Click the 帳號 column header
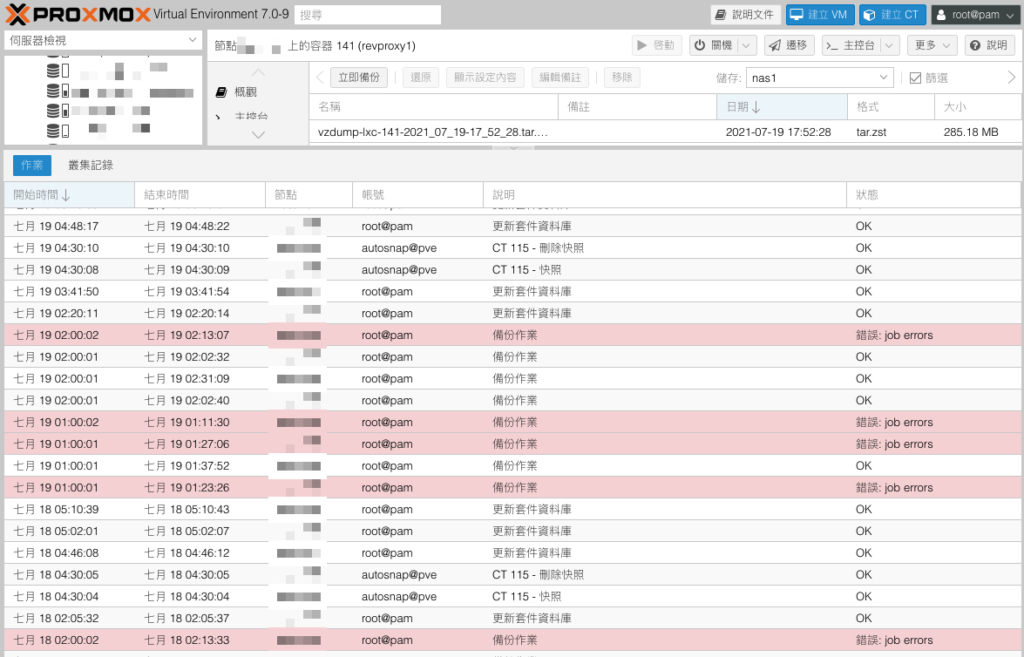Image resolution: width=1024 pixels, height=657 pixels. click(x=418, y=195)
